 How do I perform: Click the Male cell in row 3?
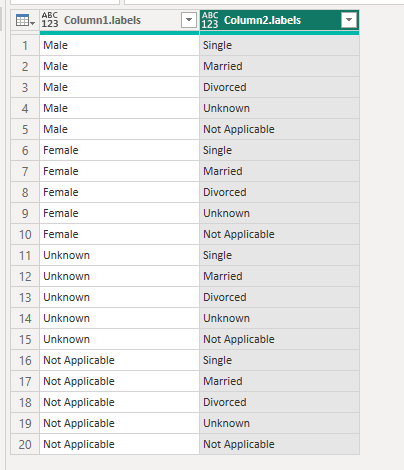tap(119, 87)
